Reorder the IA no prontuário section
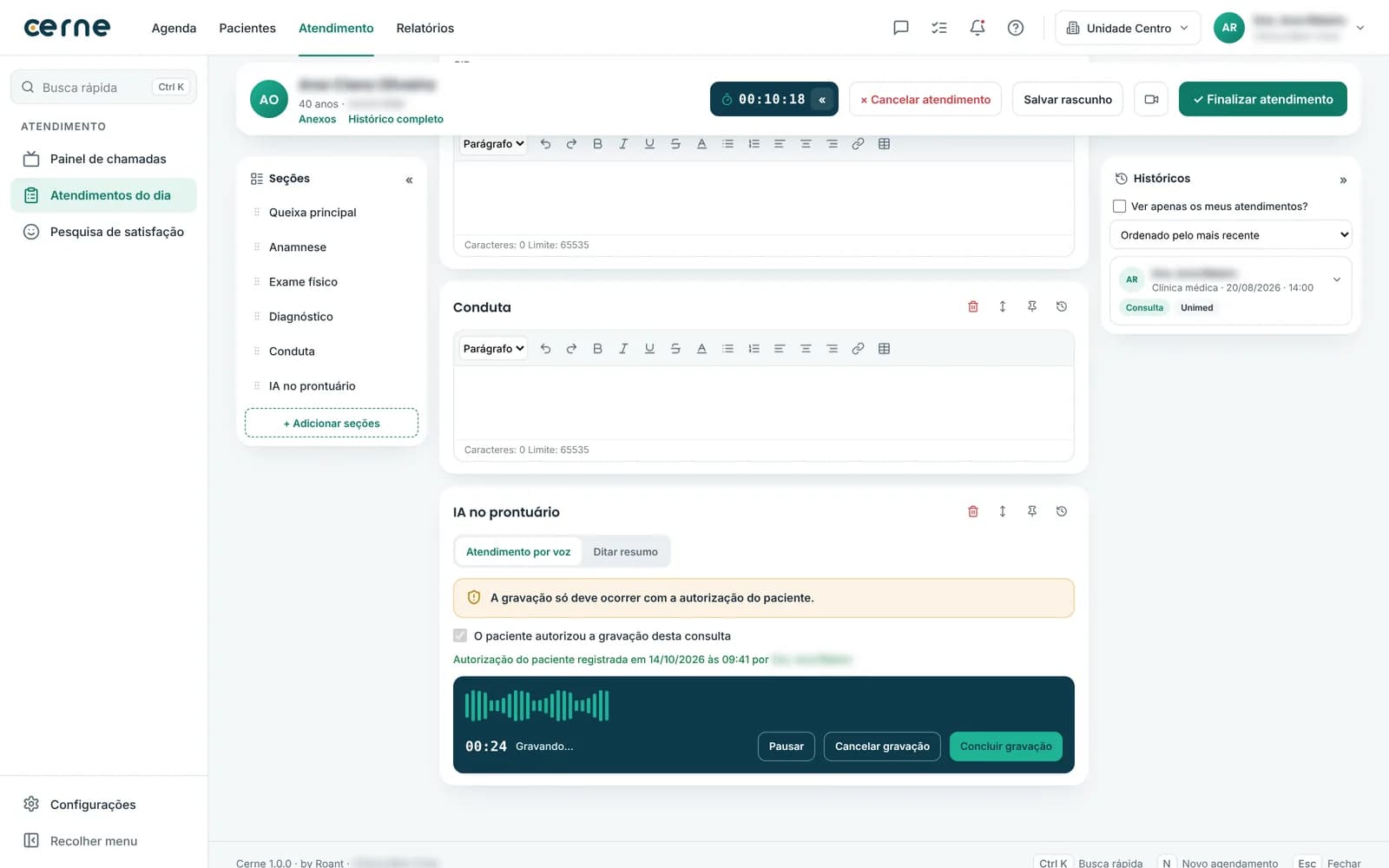The height and width of the screenshot is (868, 1389). click(x=1003, y=511)
